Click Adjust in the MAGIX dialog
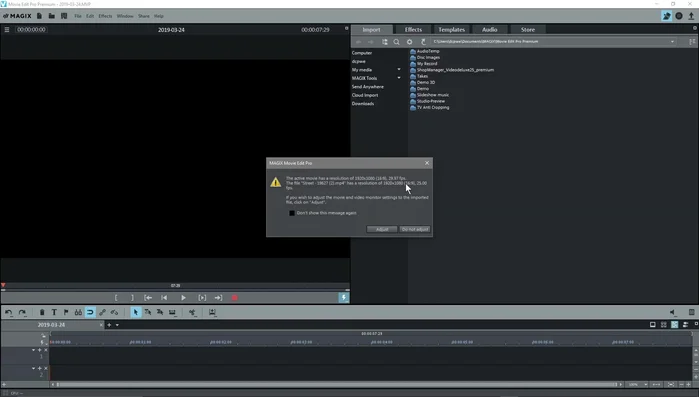This screenshot has width=699, height=397. click(x=382, y=229)
